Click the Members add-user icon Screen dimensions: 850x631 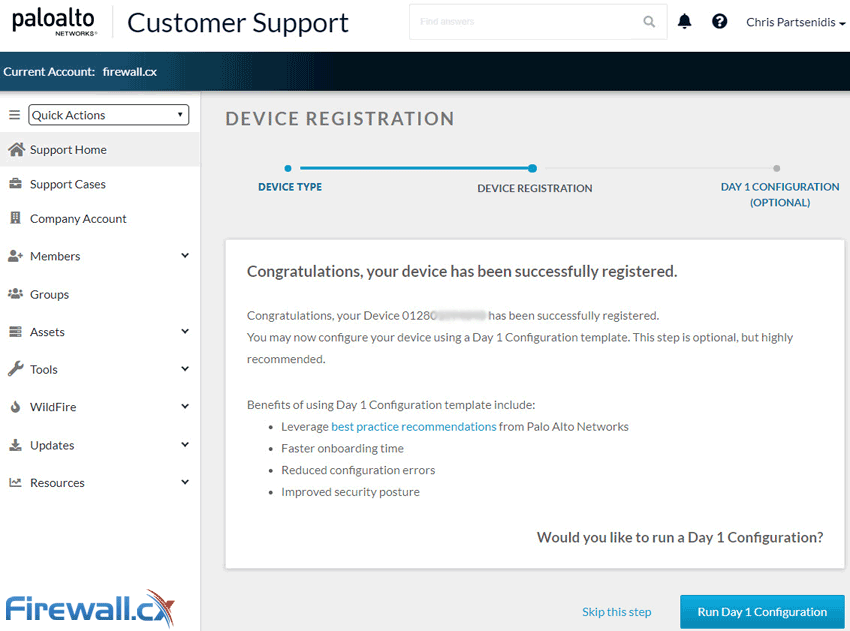(16, 256)
